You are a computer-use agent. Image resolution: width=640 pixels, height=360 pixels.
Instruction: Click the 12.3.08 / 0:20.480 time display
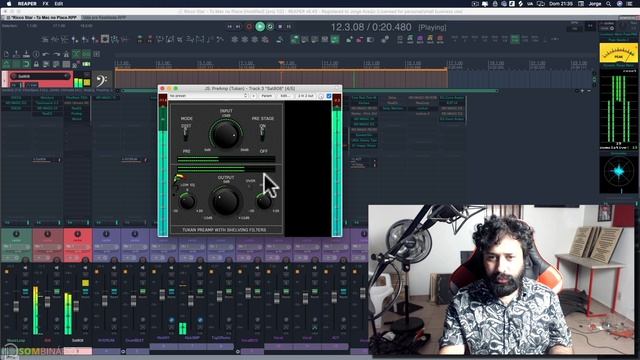click(x=371, y=27)
